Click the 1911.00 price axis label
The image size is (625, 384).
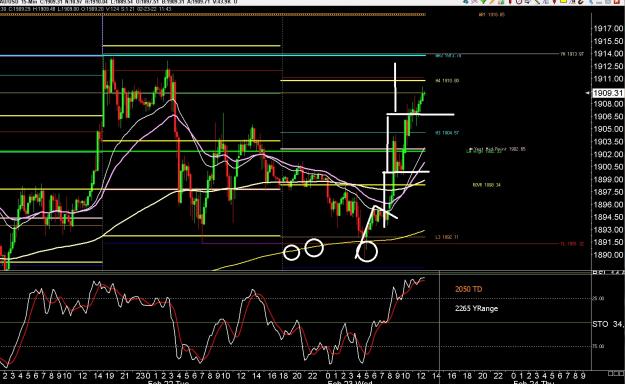tap(608, 79)
